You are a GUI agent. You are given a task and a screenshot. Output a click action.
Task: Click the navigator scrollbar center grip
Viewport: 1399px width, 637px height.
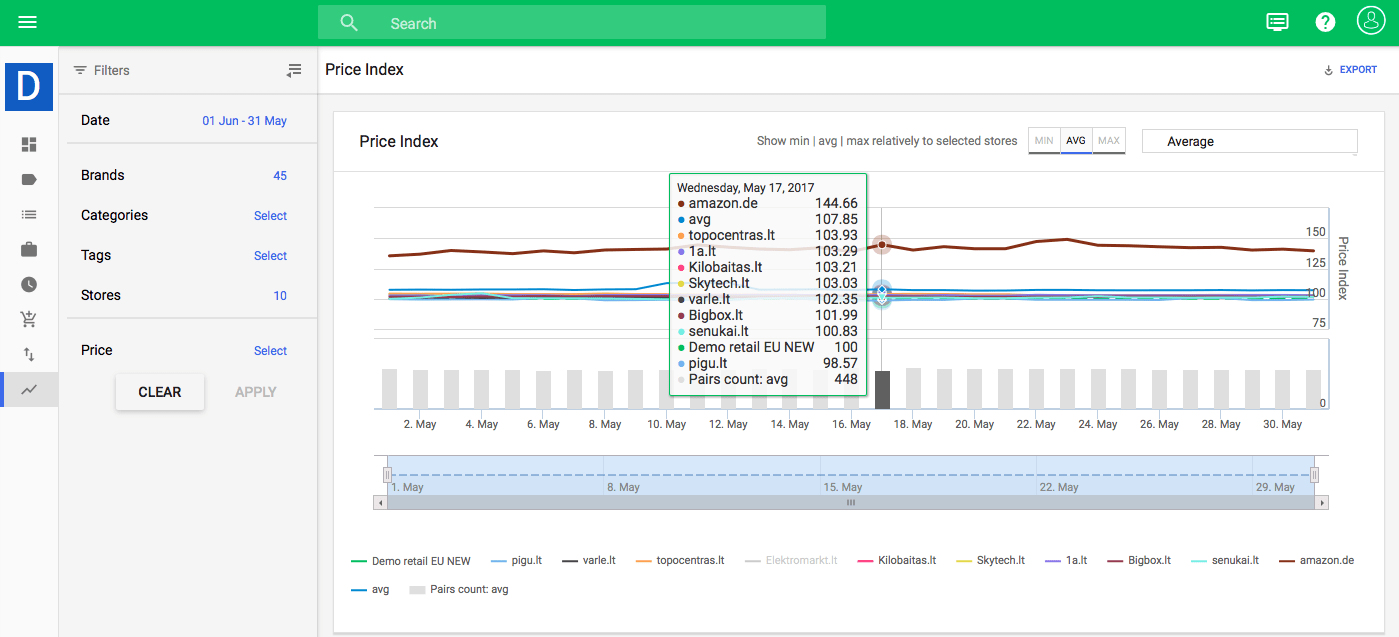pos(851,503)
